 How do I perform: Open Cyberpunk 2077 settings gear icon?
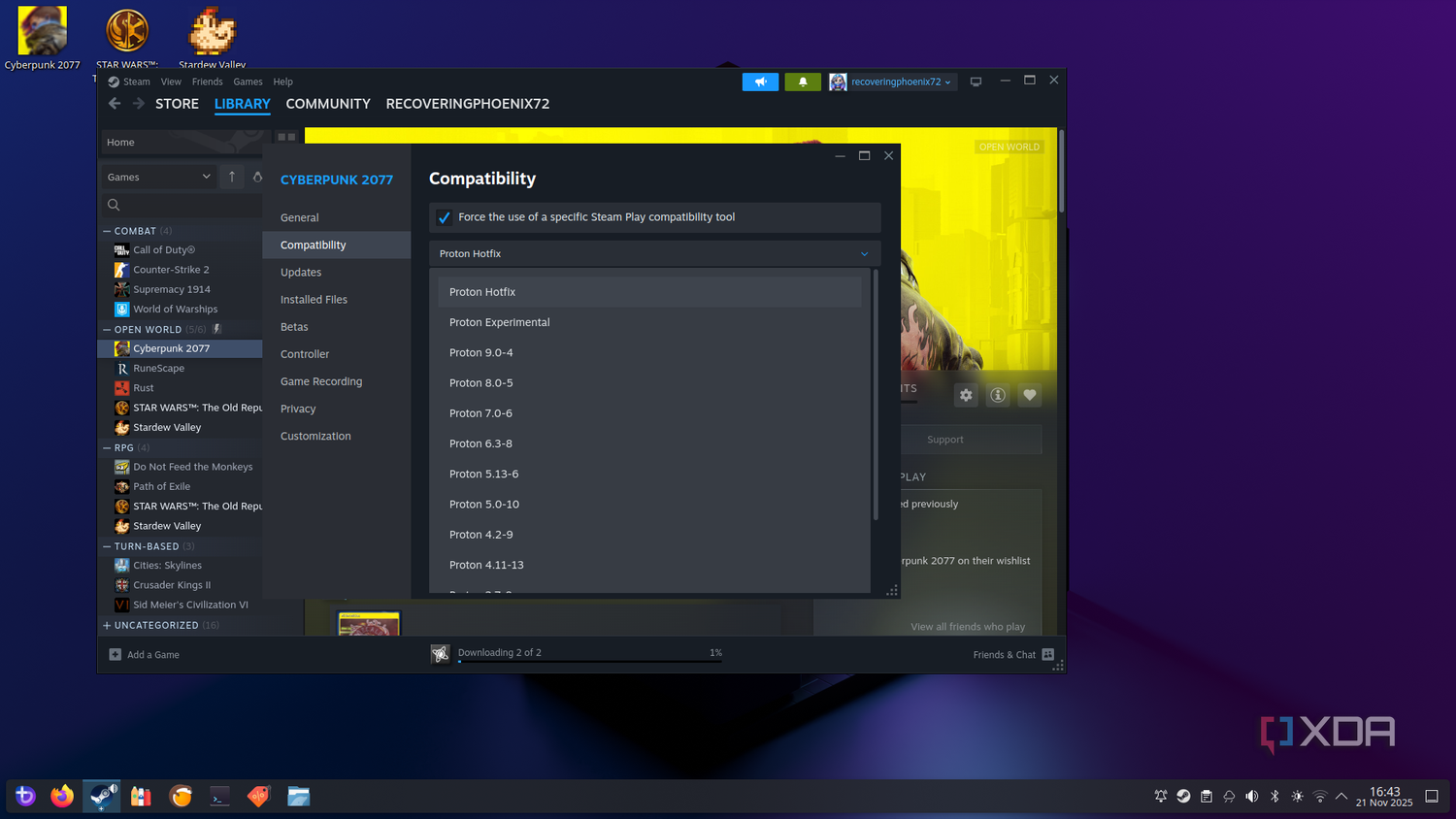coord(966,395)
